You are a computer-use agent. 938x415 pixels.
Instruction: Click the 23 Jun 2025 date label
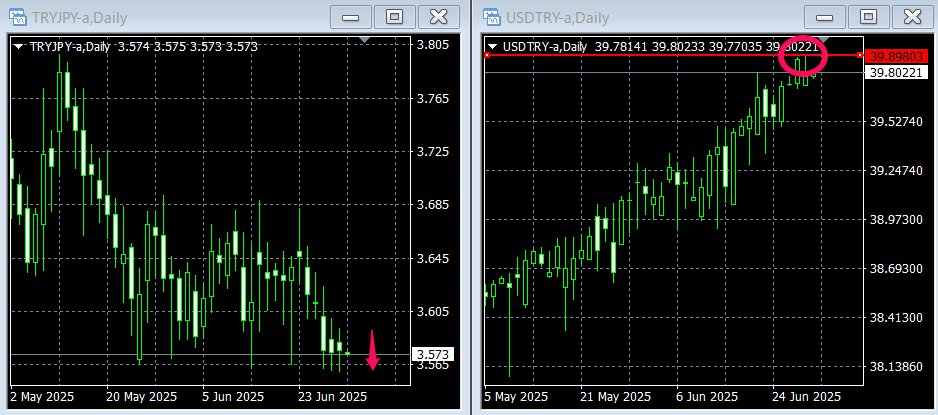(x=334, y=396)
